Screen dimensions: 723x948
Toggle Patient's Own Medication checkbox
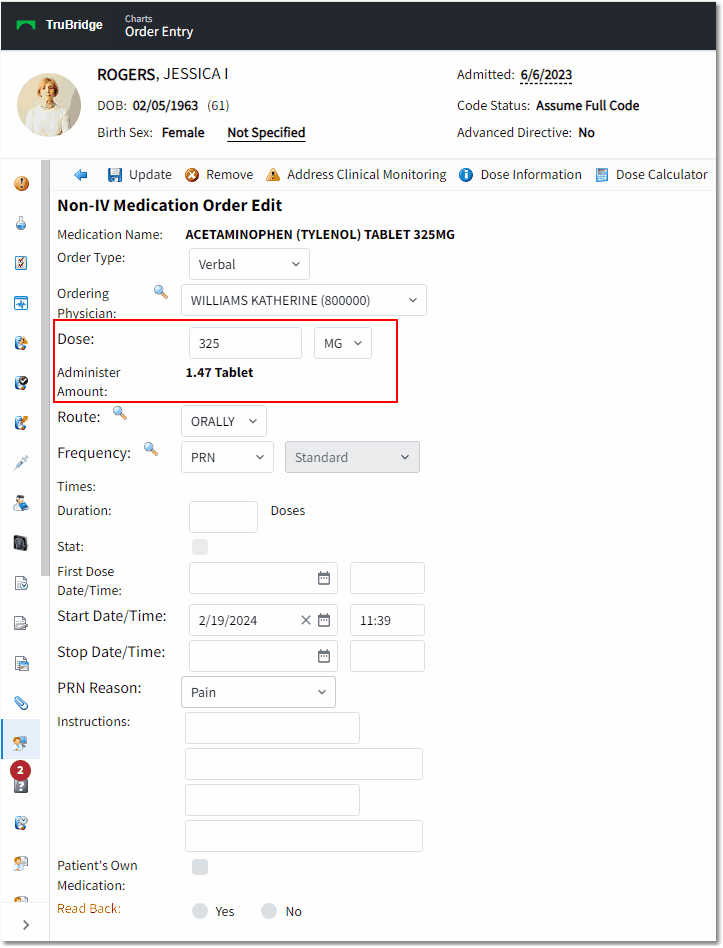(200, 867)
